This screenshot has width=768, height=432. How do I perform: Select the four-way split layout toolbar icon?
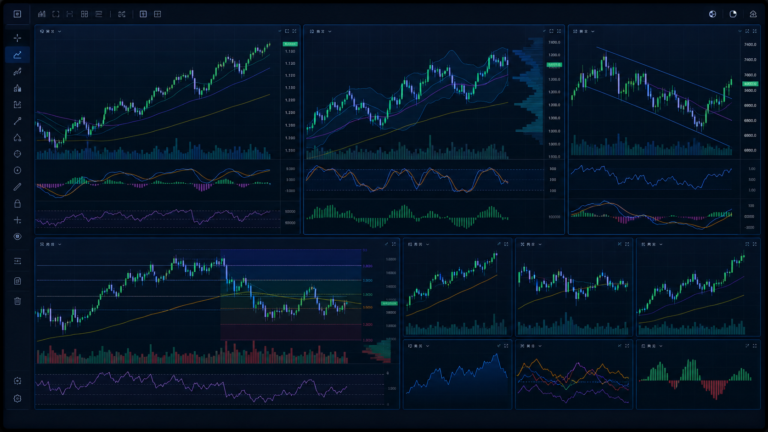[157, 14]
